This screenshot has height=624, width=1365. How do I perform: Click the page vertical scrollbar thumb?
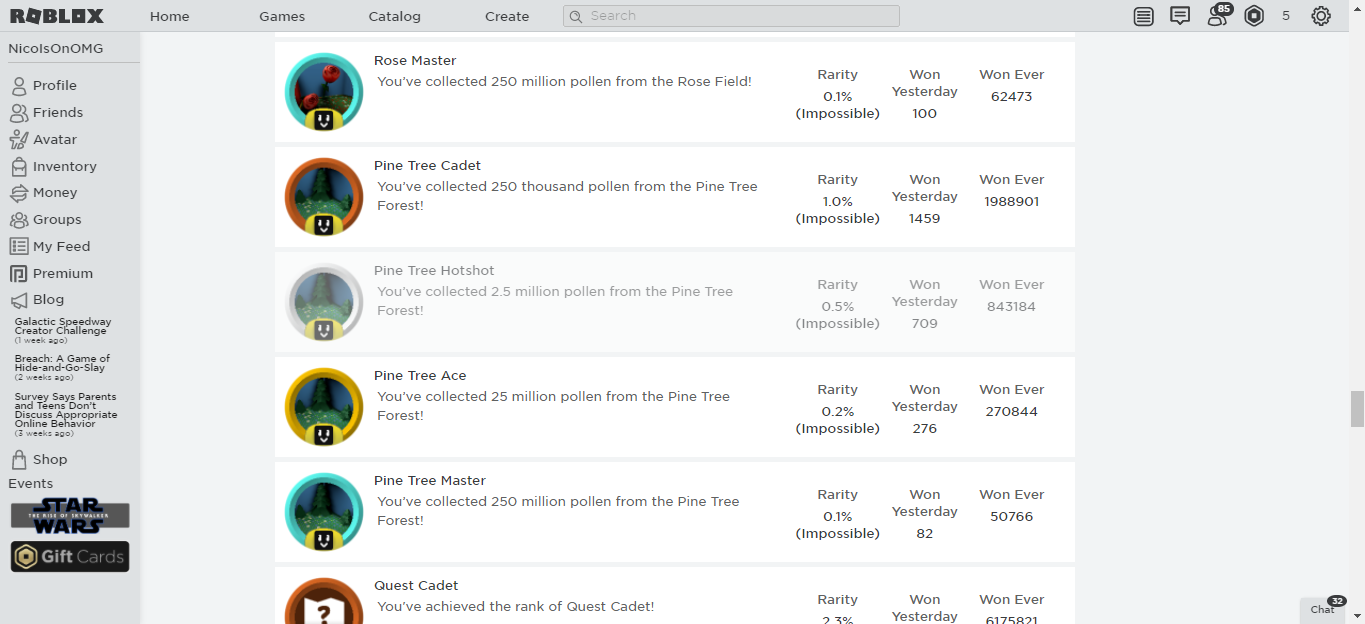point(1357,408)
